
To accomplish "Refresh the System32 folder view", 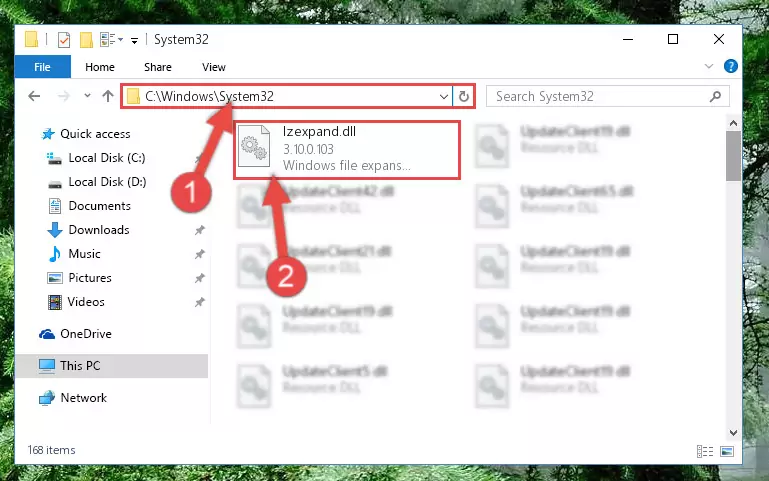I will pos(464,97).
